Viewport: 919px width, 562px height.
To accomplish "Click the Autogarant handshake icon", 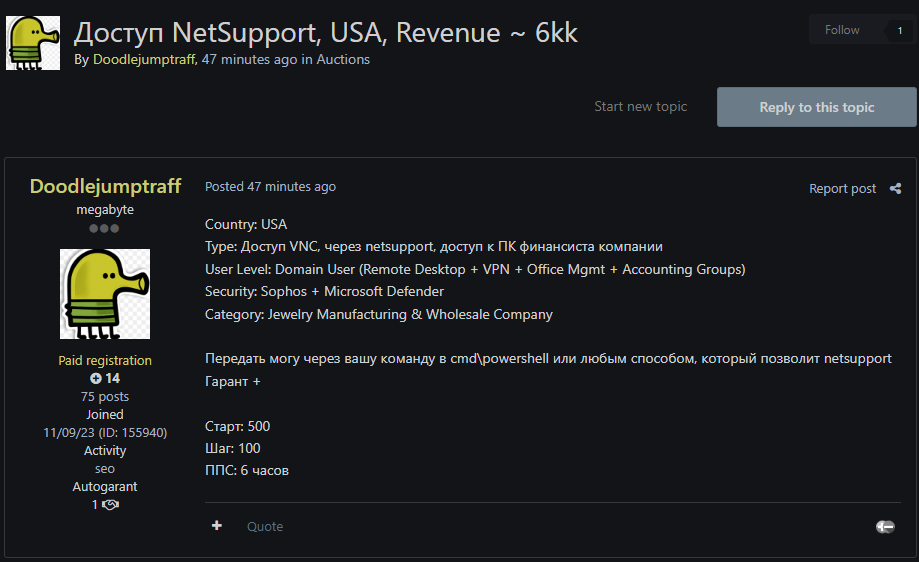I will [110, 505].
